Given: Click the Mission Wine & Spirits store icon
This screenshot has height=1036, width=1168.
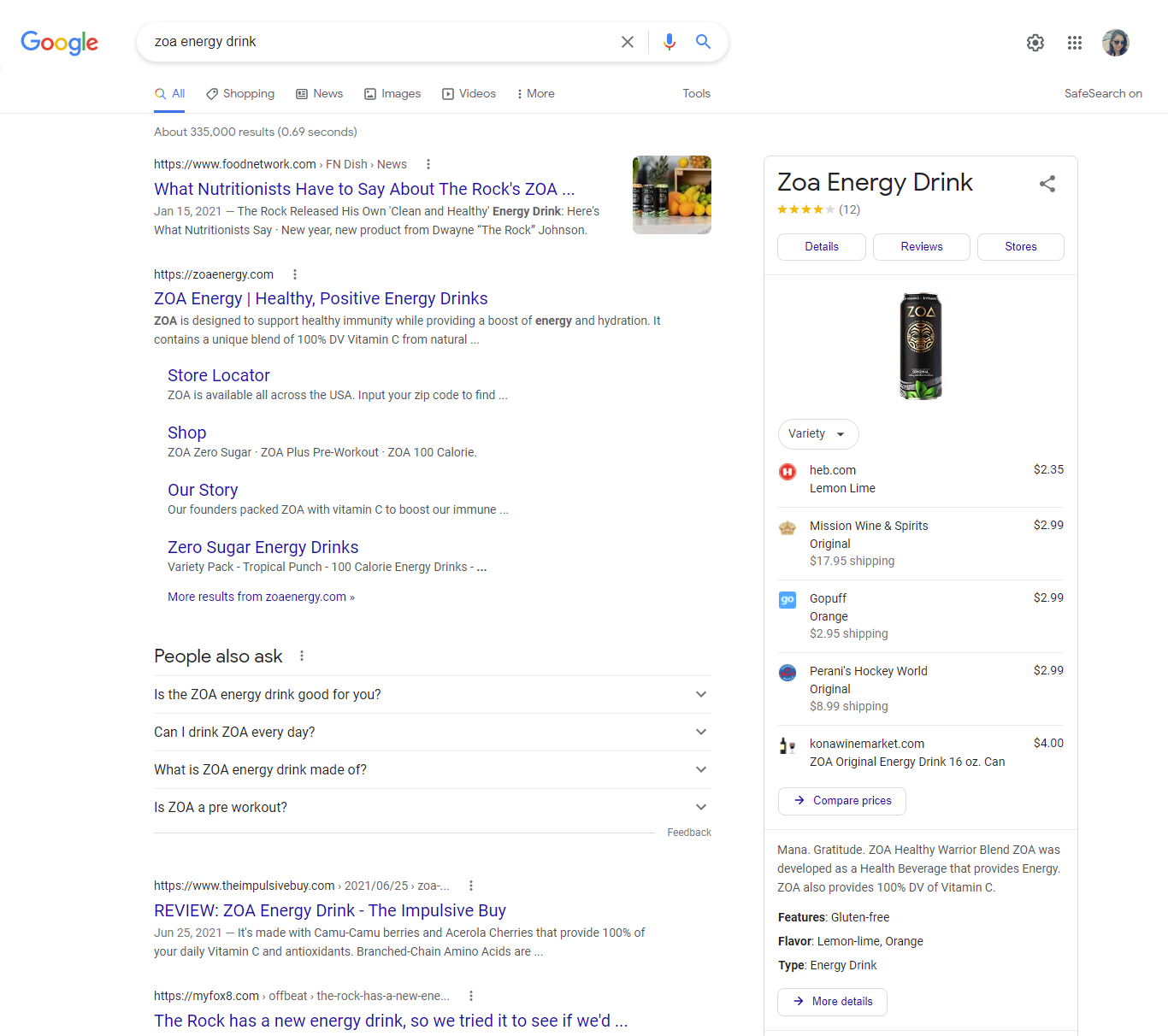Looking at the screenshot, I should pos(788,527).
